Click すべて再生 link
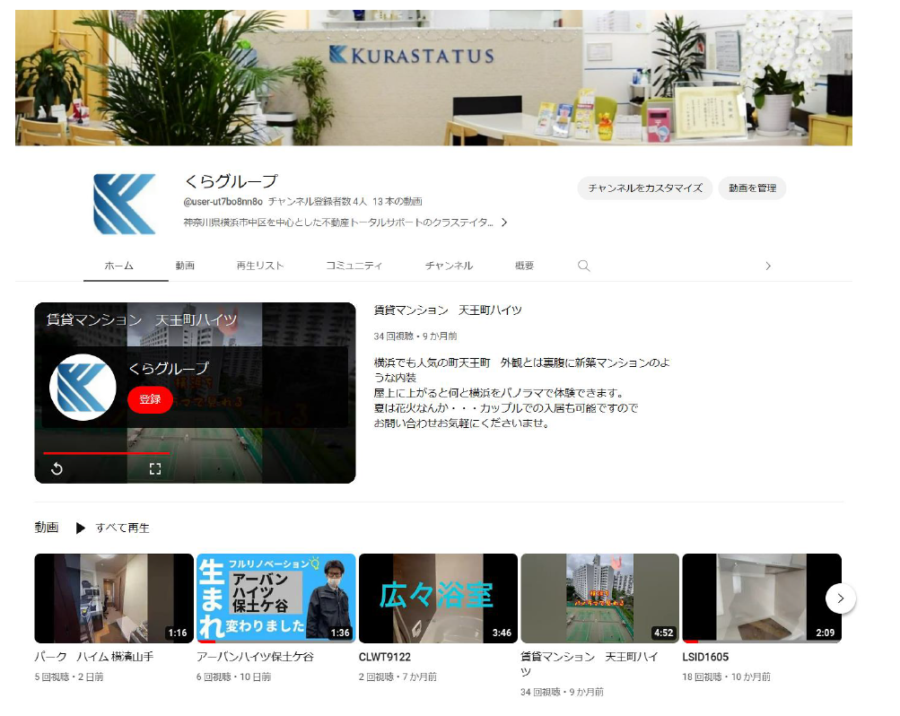The width and height of the screenshot is (900, 716). point(122,528)
